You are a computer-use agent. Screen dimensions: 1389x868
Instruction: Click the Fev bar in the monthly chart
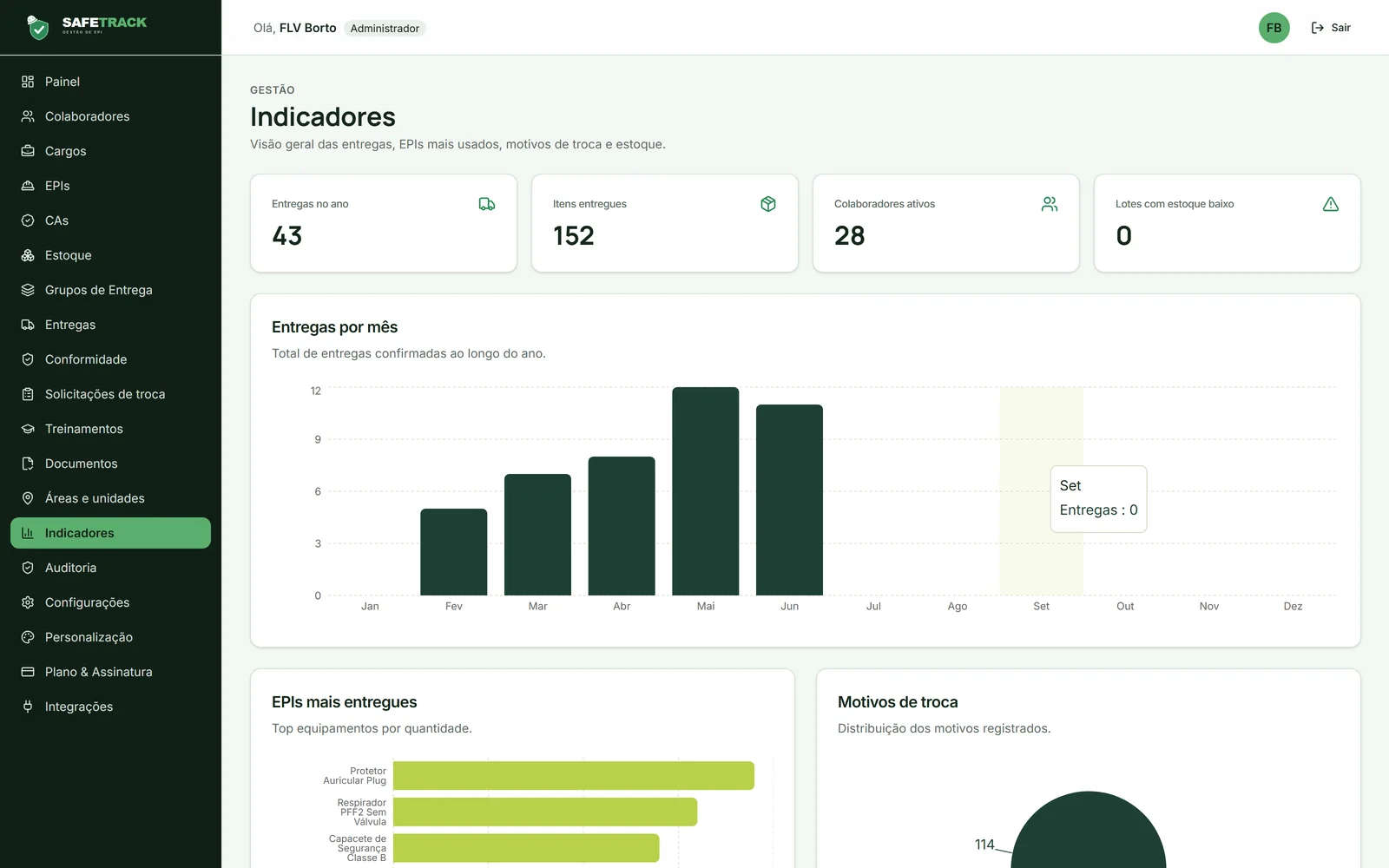tap(454, 552)
